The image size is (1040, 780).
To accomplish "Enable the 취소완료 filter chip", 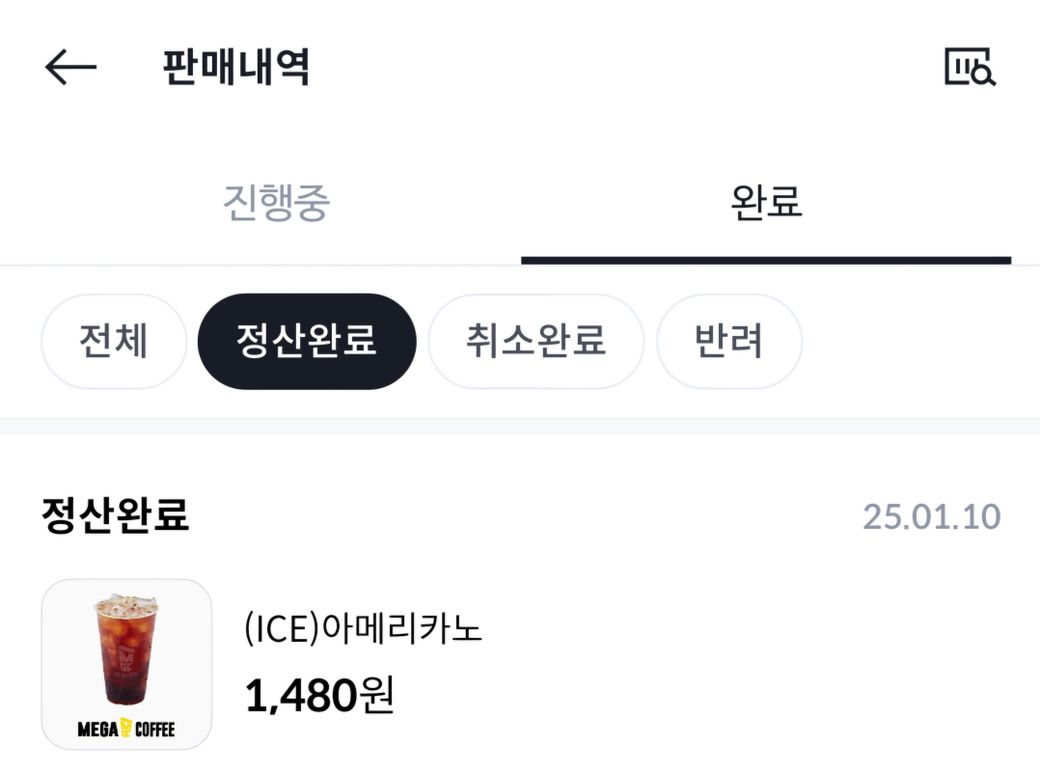I will (535, 341).
